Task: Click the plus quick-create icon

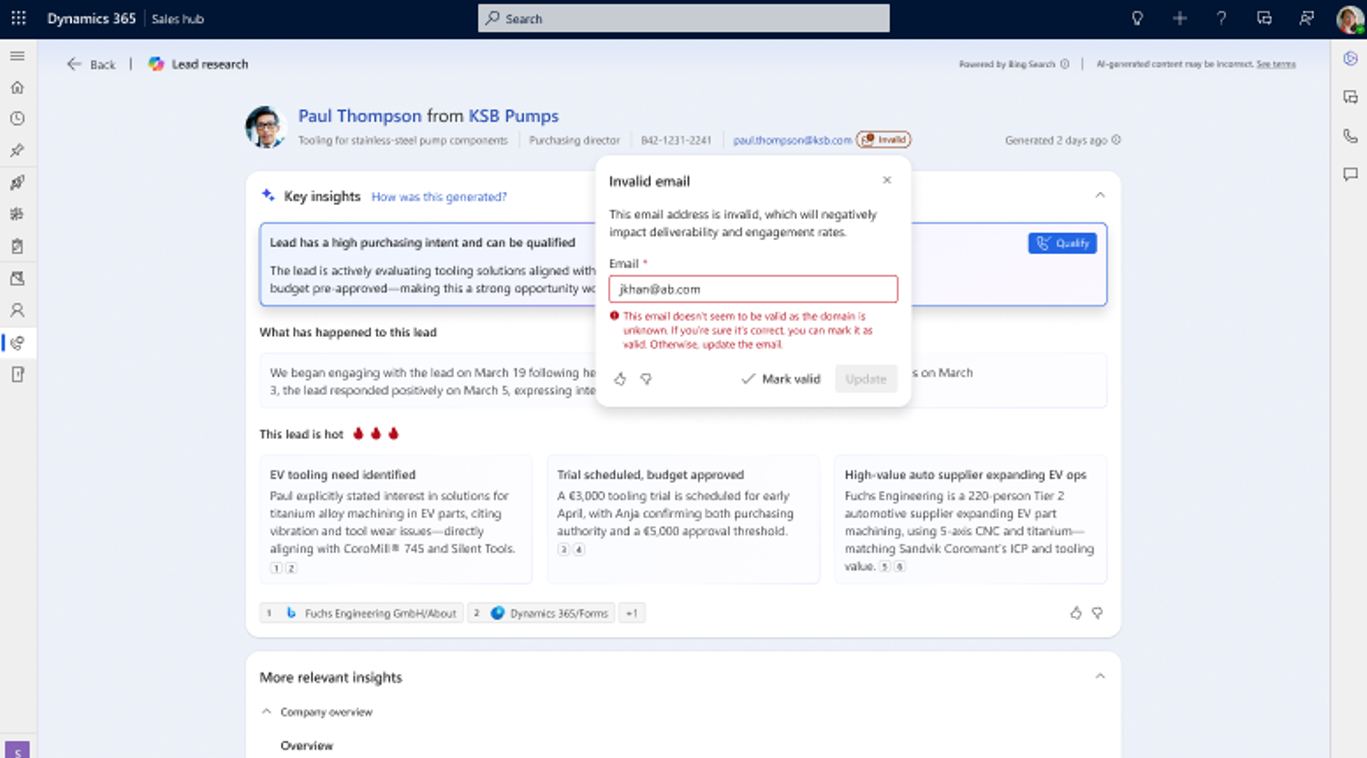Action: (x=1180, y=19)
